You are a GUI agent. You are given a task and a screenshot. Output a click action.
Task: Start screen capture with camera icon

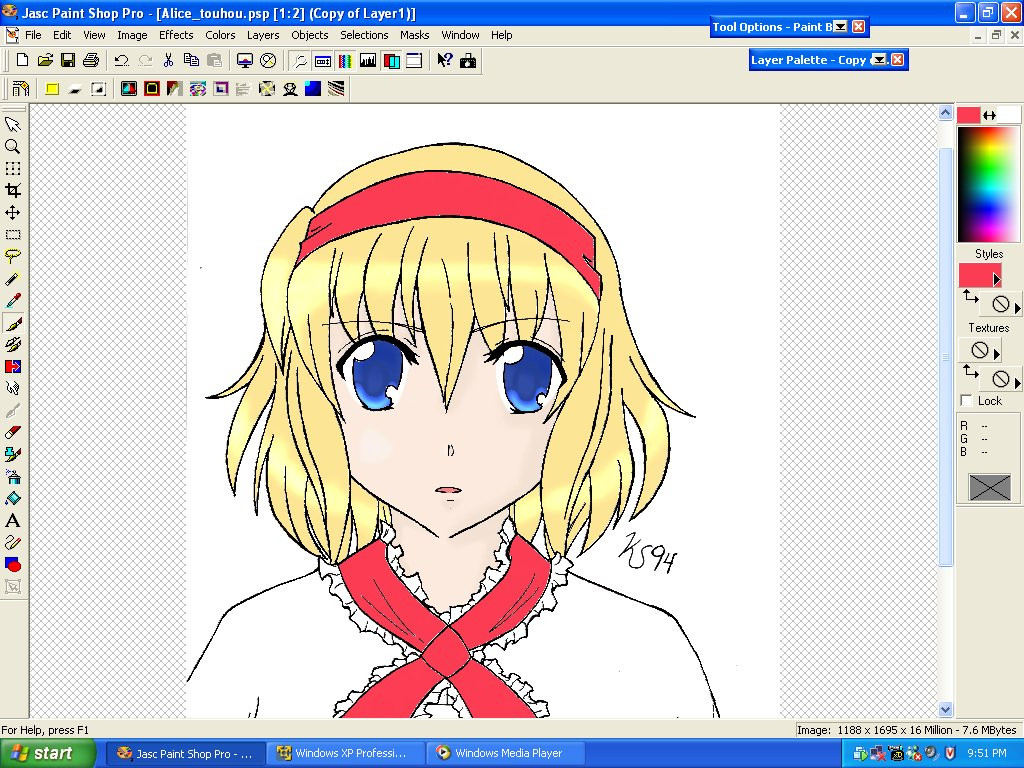(x=468, y=61)
